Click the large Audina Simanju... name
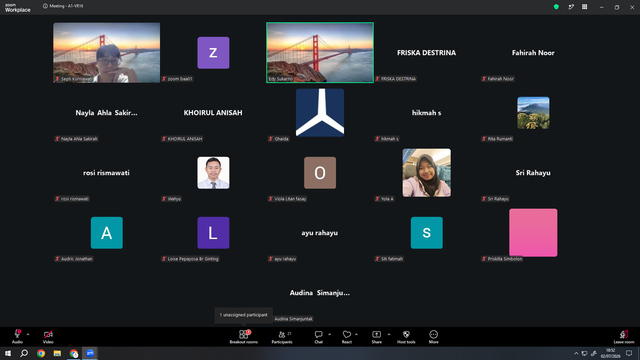Screen dimensions: 640x360 (x=320, y=293)
